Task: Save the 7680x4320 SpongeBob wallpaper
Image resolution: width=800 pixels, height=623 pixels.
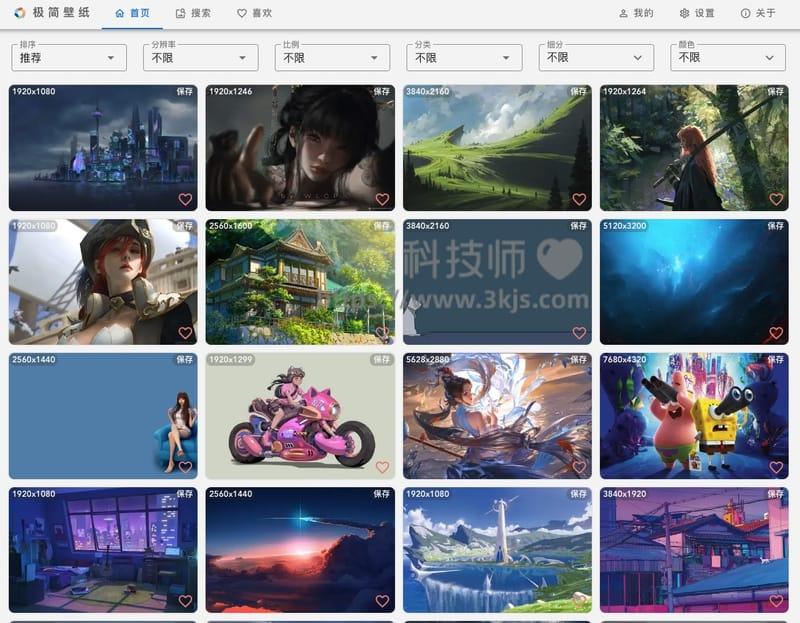Action: (x=776, y=359)
